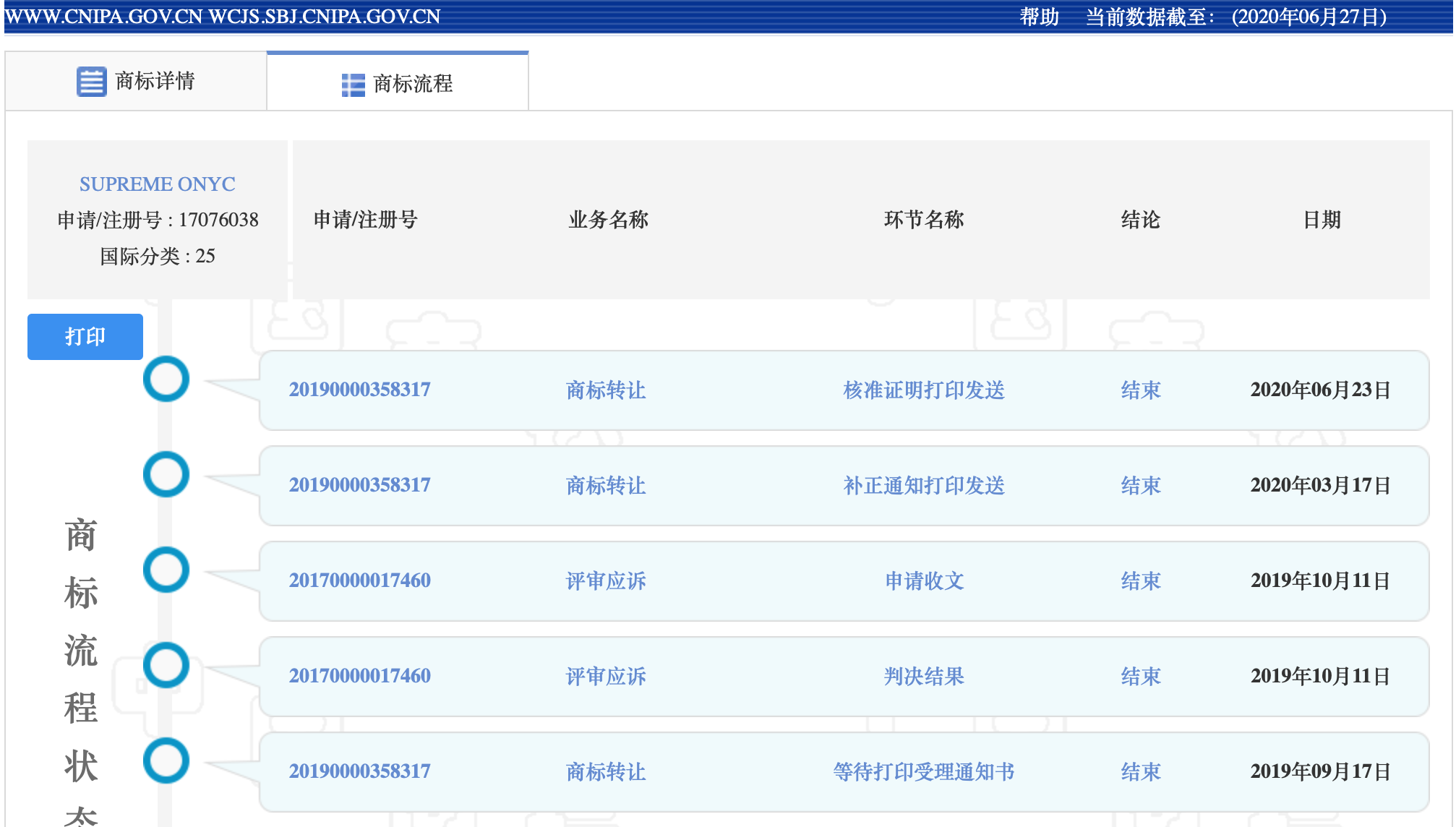Click 结束 status in 2020年06月23日 row

[x=1140, y=390]
